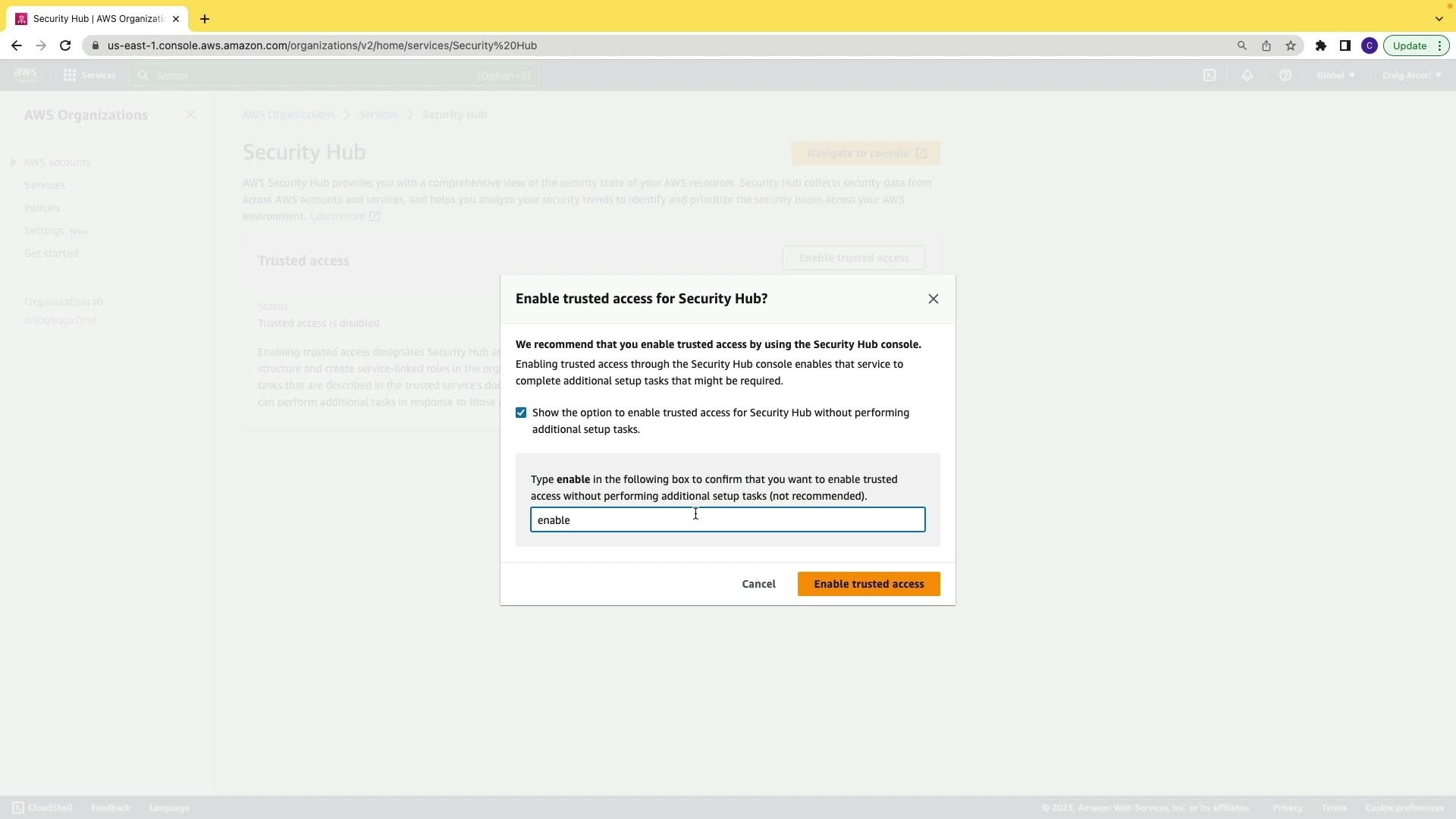The height and width of the screenshot is (819, 1456).
Task: Expand the tab search dropdown arrow
Action: click(x=1439, y=19)
